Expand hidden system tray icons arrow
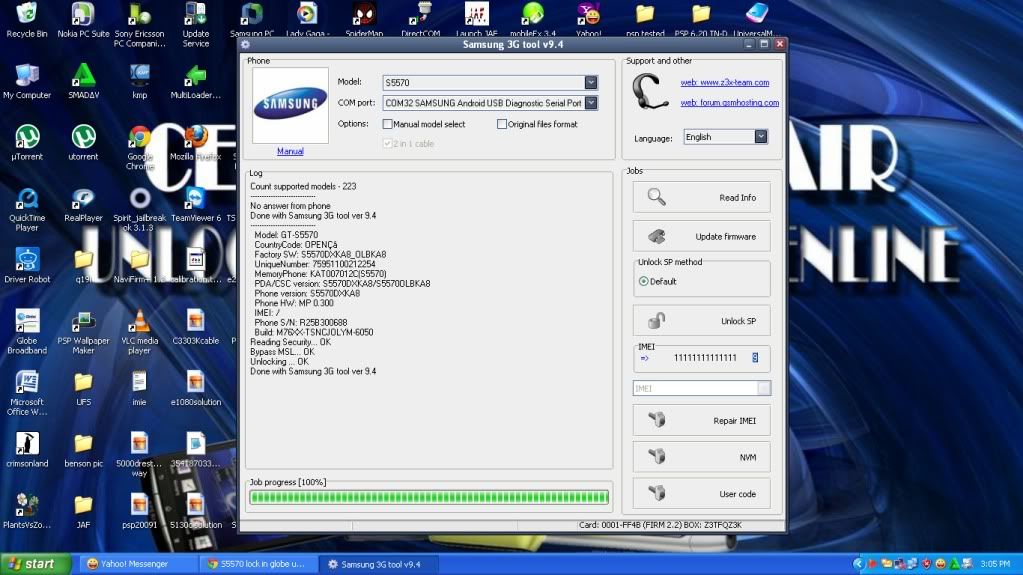 pos(859,563)
